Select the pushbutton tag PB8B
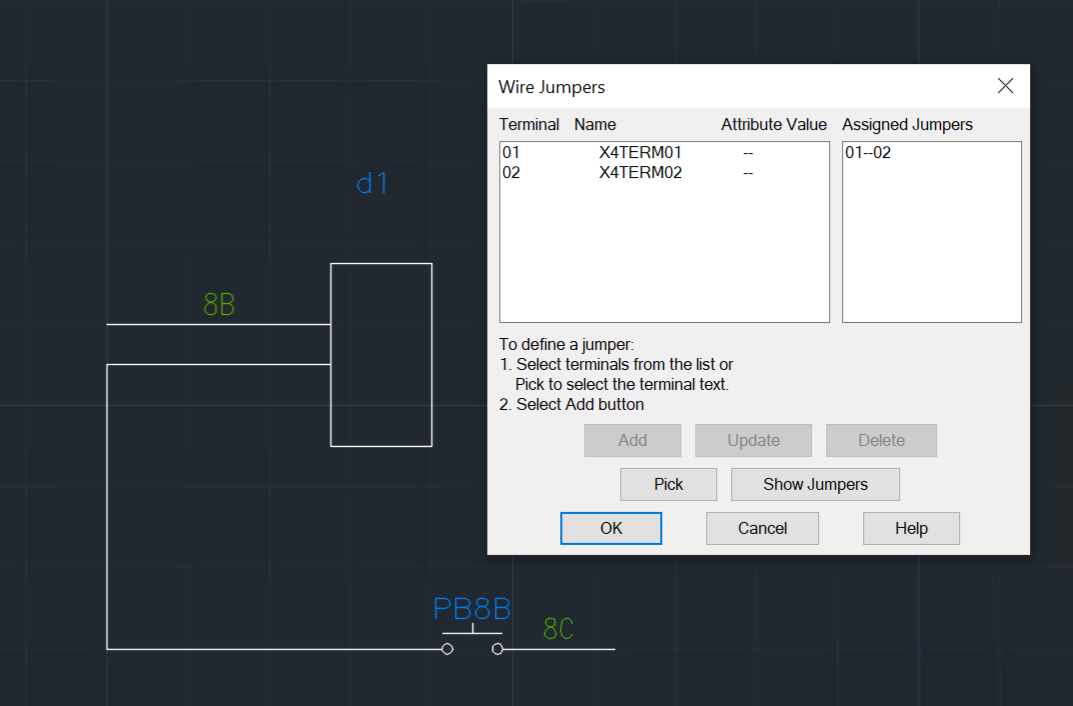1073x706 pixels. pos(472,608)
